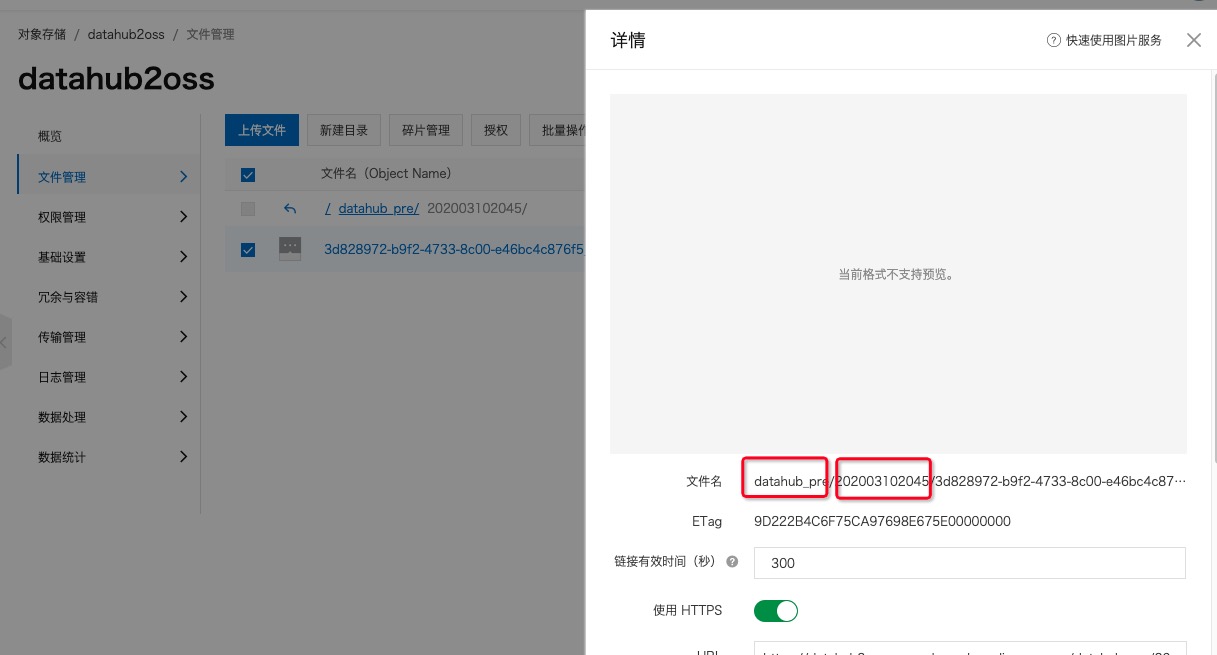
Task: Click the 新建目录 button
Action: [344, 130]
